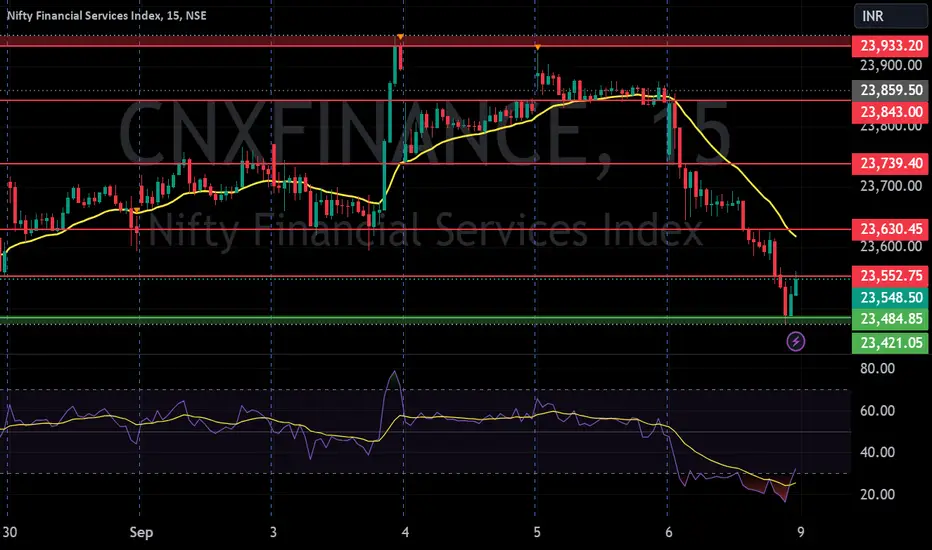Viewport: 932px width, 550px height.
Task: Click the 23,600.00 price axis value
Action: tap(890, 246)
